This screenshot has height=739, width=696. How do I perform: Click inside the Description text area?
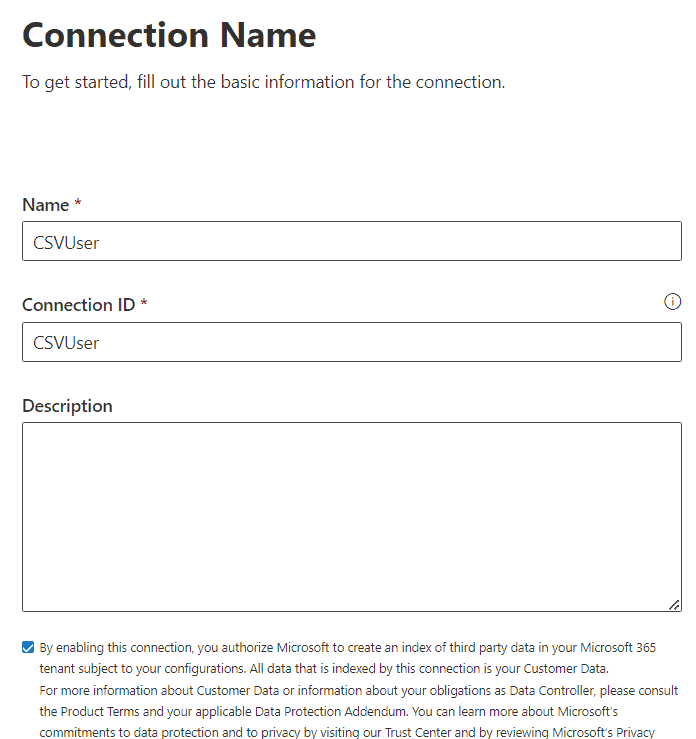click(x=352, y=517)
